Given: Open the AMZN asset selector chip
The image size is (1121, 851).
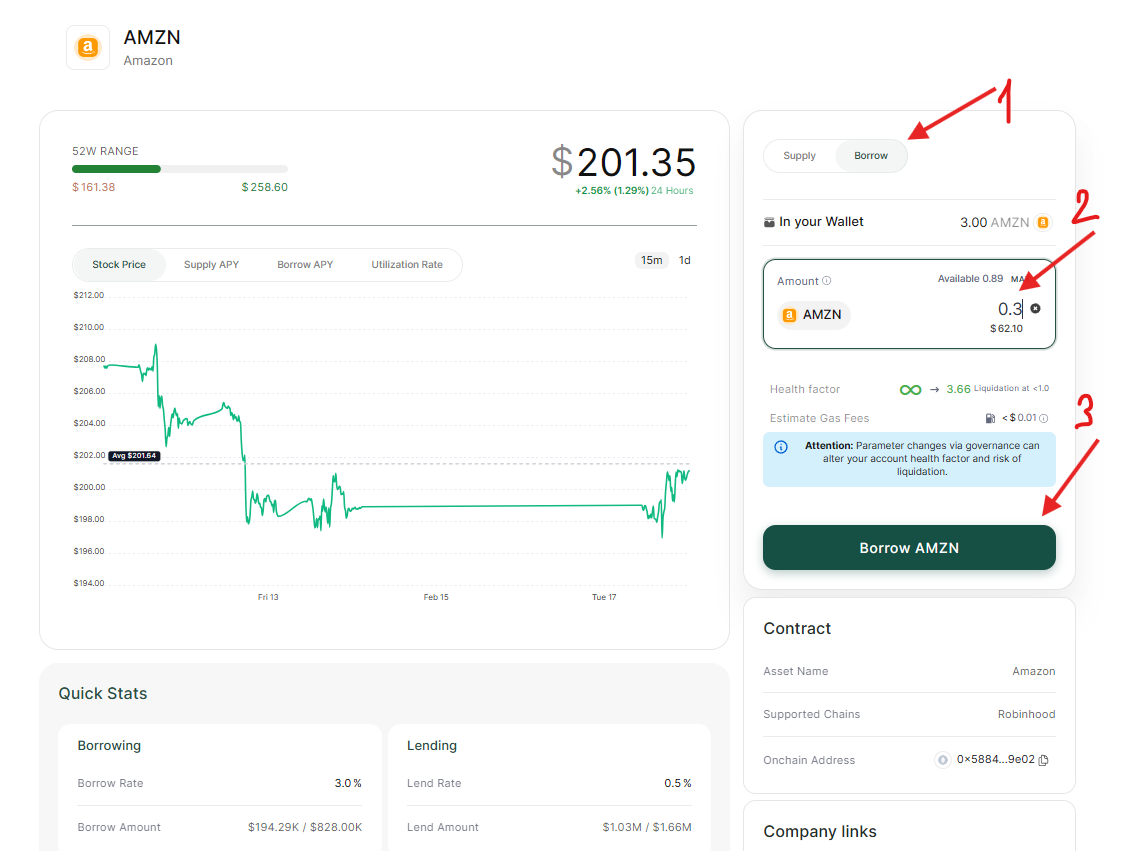Looking at the screenshot, I should tap(813, 315).
